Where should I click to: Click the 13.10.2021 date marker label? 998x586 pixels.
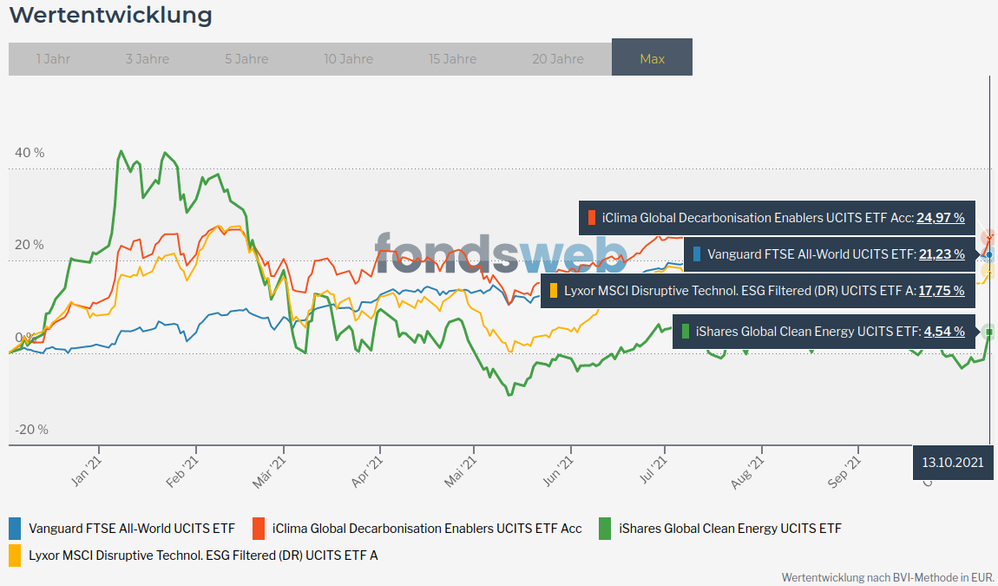pyautogui.click(x=952, y=462)
